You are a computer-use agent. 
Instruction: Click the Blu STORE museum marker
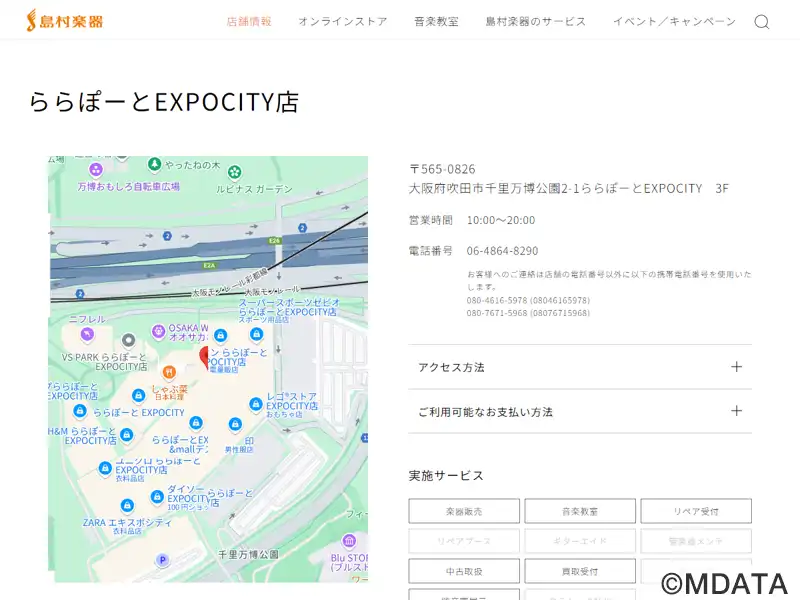click(x=349, y=541)
